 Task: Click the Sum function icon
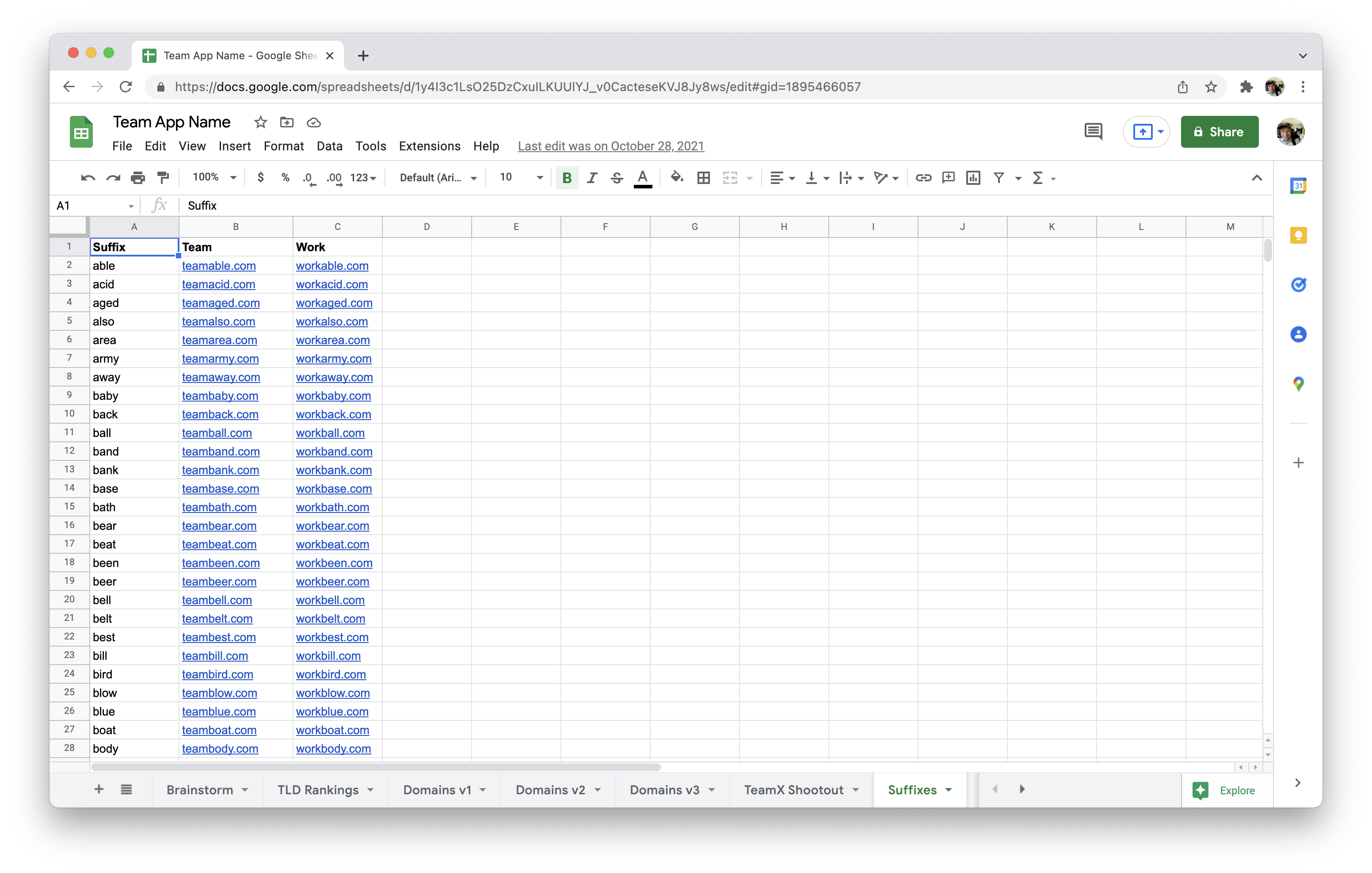click(1037, 178)
